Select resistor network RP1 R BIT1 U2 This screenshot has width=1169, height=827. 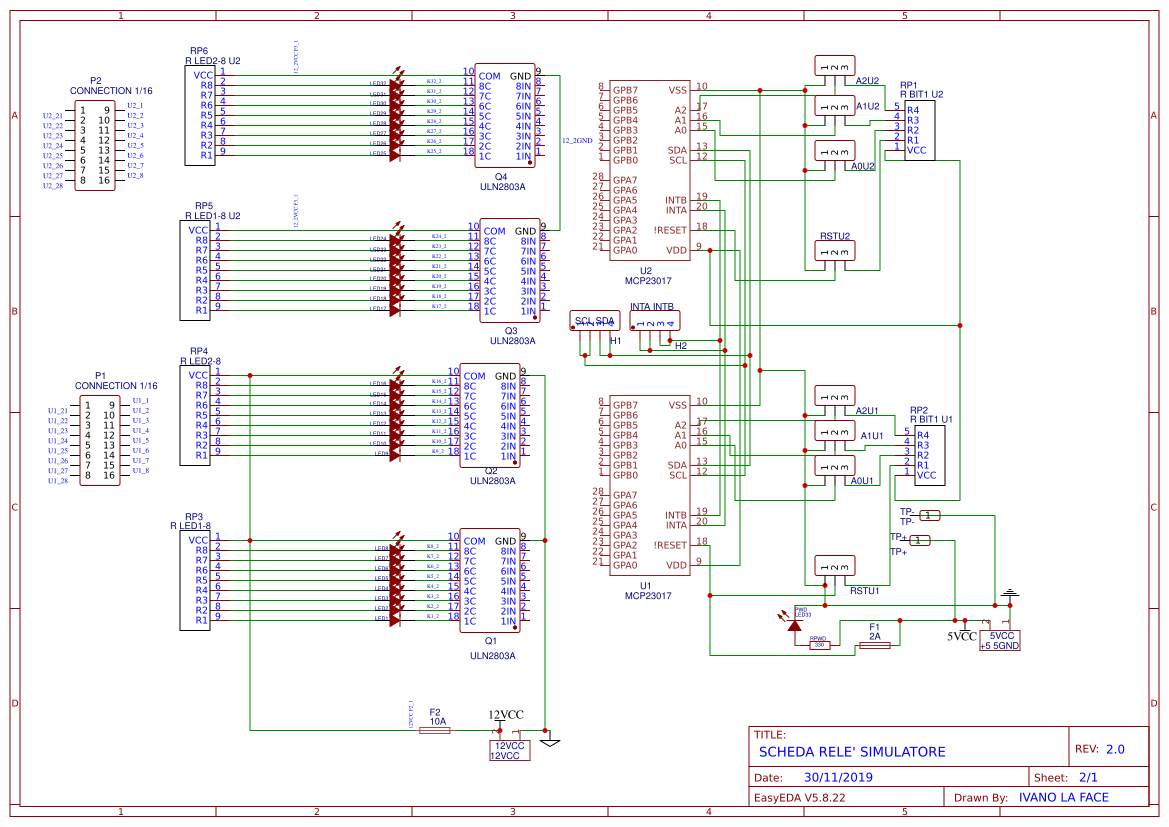[x=920, y=130]
